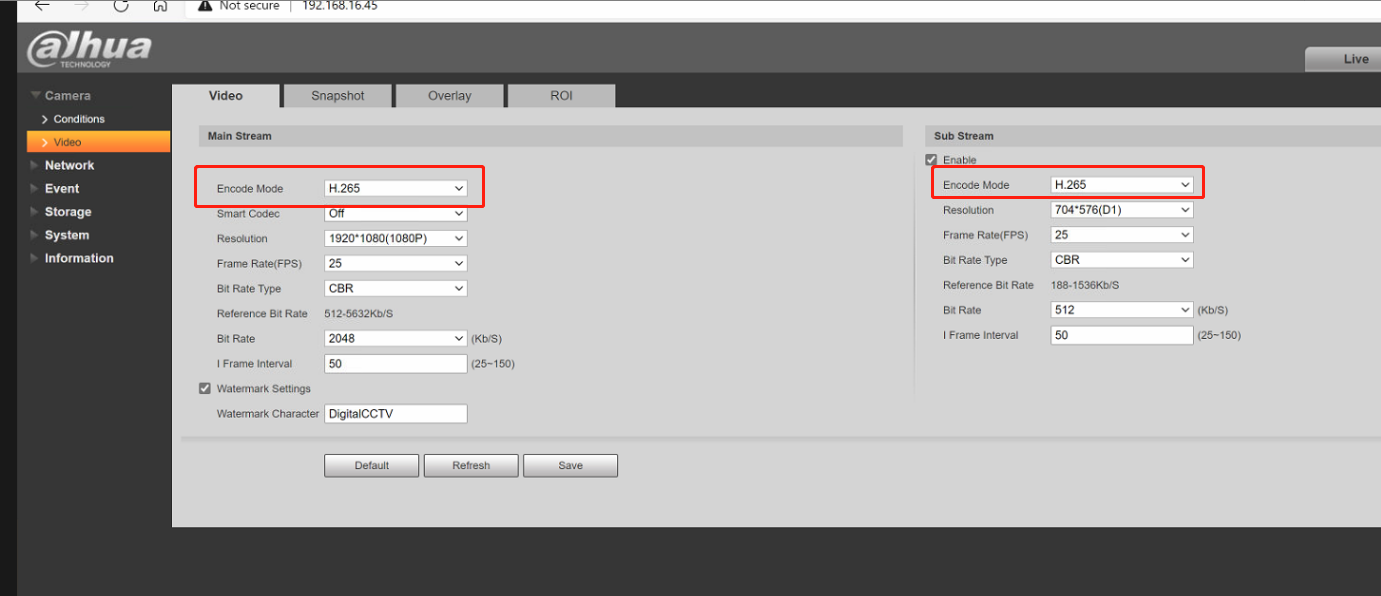1381x596 pixels.
Task: Click the Save button
Action: [570, 465]
